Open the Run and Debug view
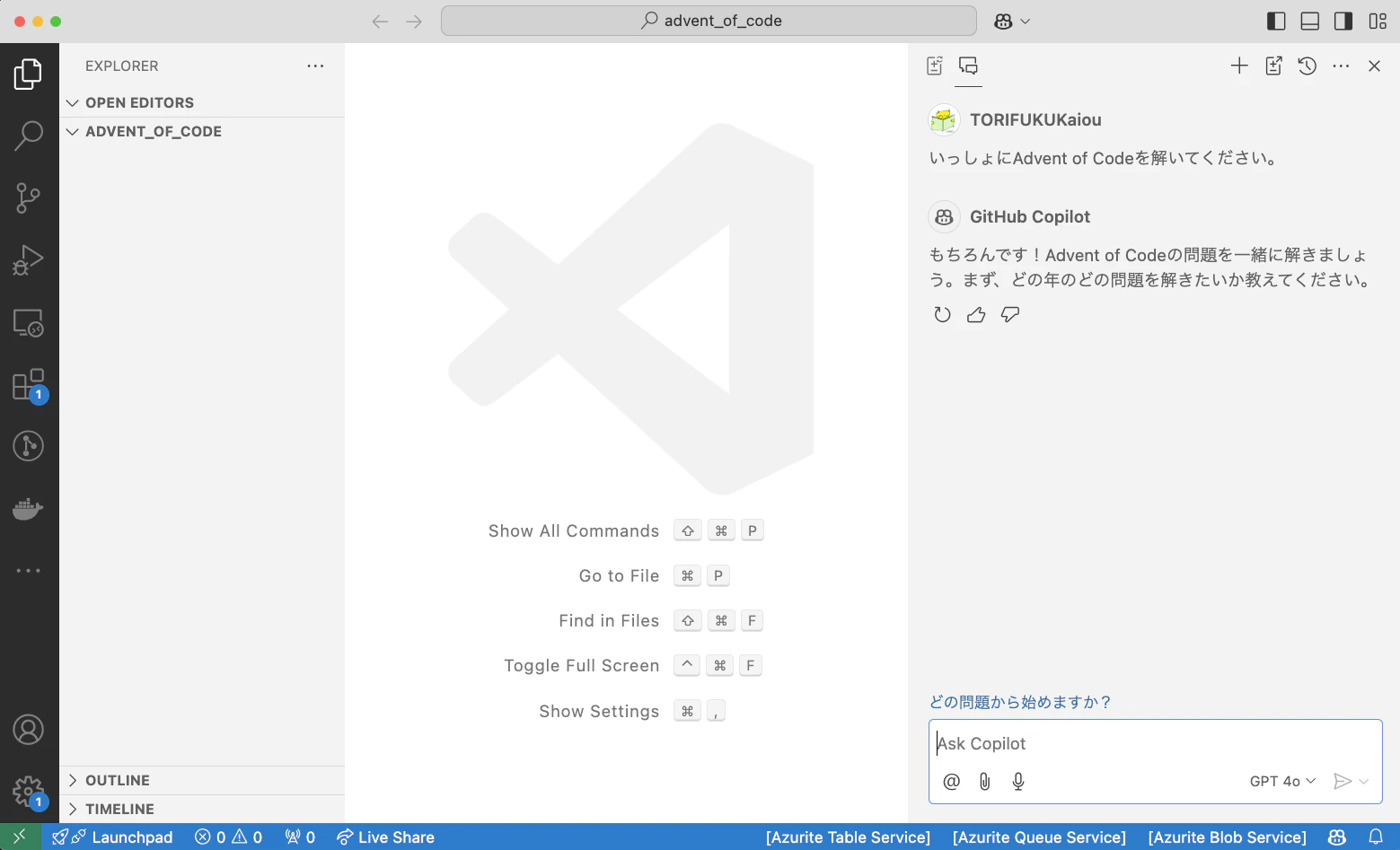The width and height of the screenshot is (1400, 850). (29, 260)
